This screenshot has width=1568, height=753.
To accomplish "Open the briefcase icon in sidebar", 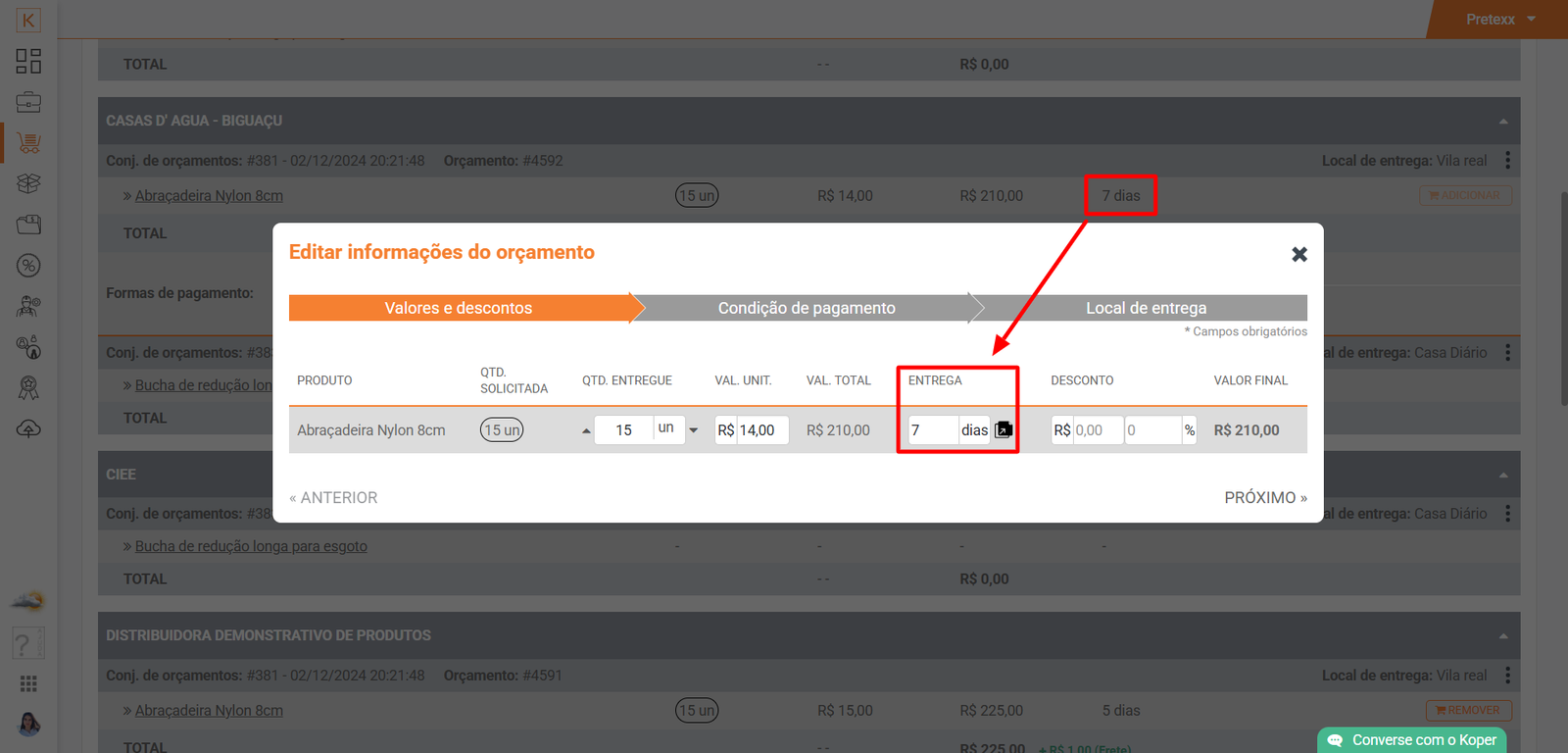I will [x=28, y=102].
